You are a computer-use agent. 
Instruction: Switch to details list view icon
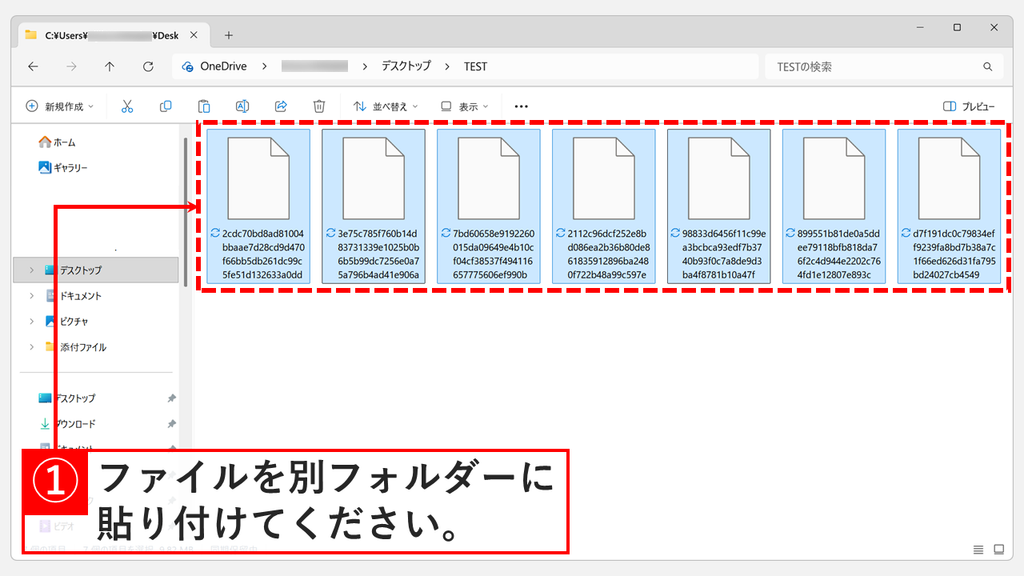(x=978, y=550)
